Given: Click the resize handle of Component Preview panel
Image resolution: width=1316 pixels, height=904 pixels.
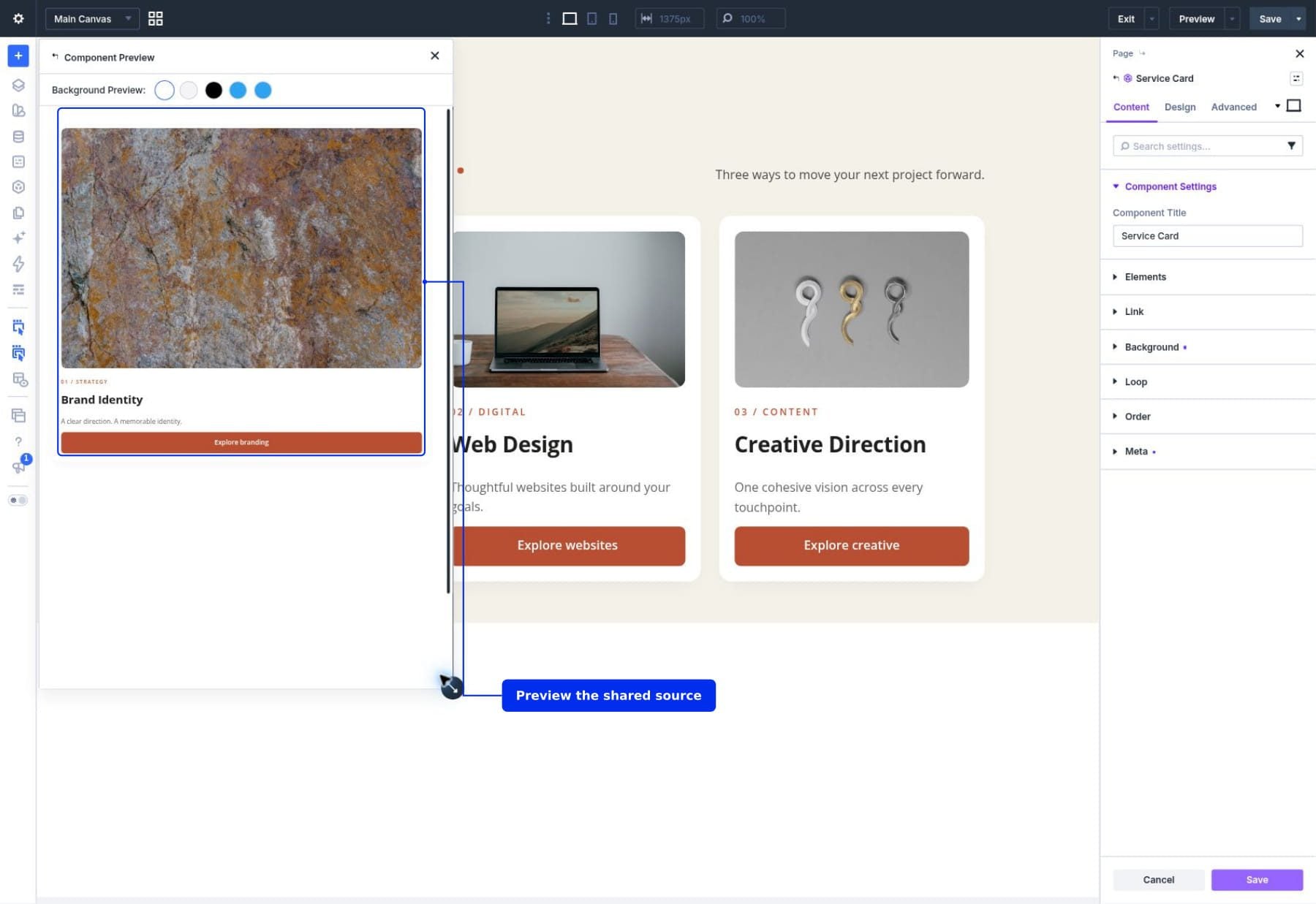Looking at the screenshot, I should 451,687.
